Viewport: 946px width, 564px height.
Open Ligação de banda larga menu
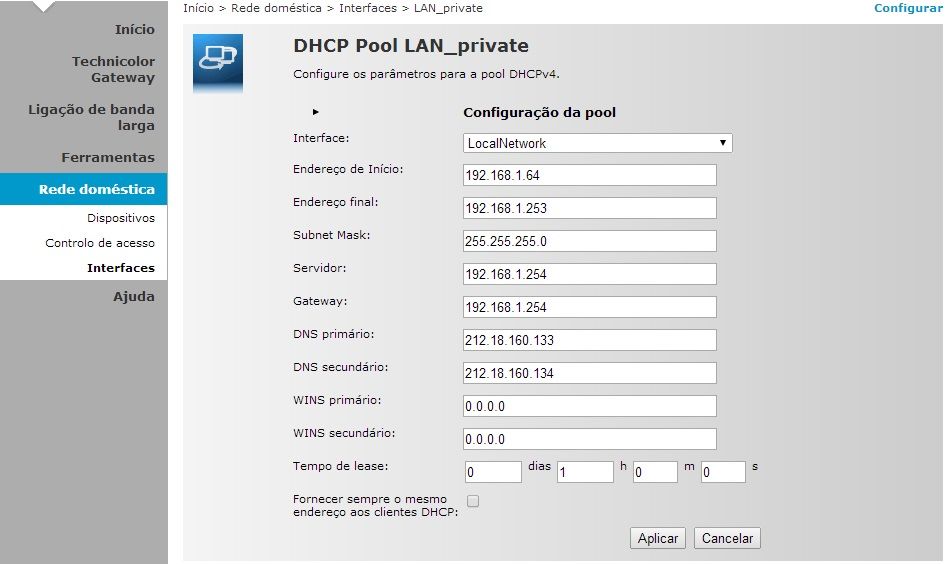tap(91, 117)
